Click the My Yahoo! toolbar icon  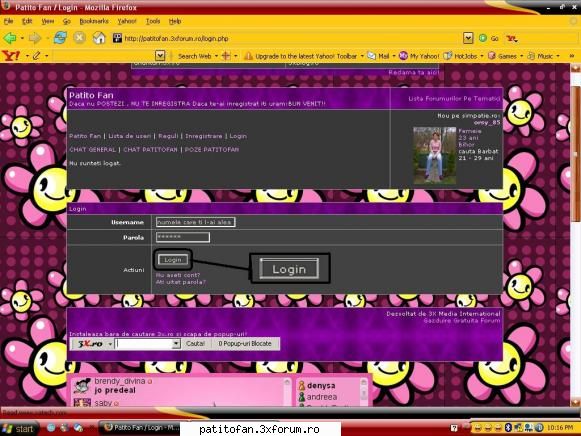[419, 56]
